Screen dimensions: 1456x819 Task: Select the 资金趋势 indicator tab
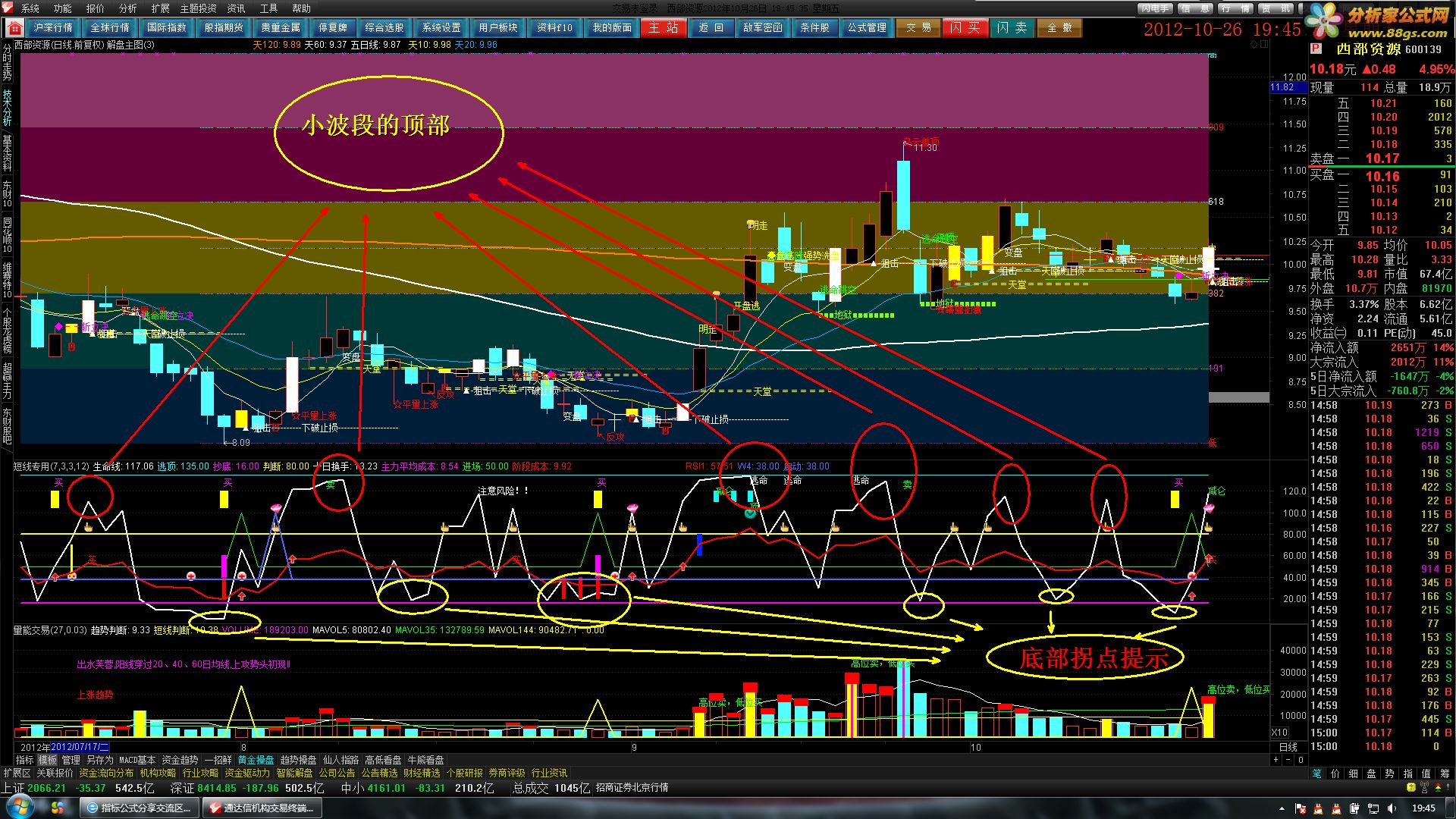pos(180,760)
